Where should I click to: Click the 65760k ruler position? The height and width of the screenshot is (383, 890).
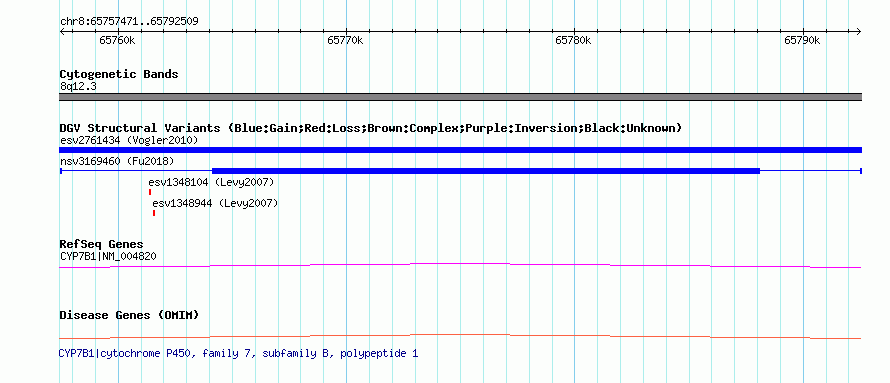tap(117, 40)
